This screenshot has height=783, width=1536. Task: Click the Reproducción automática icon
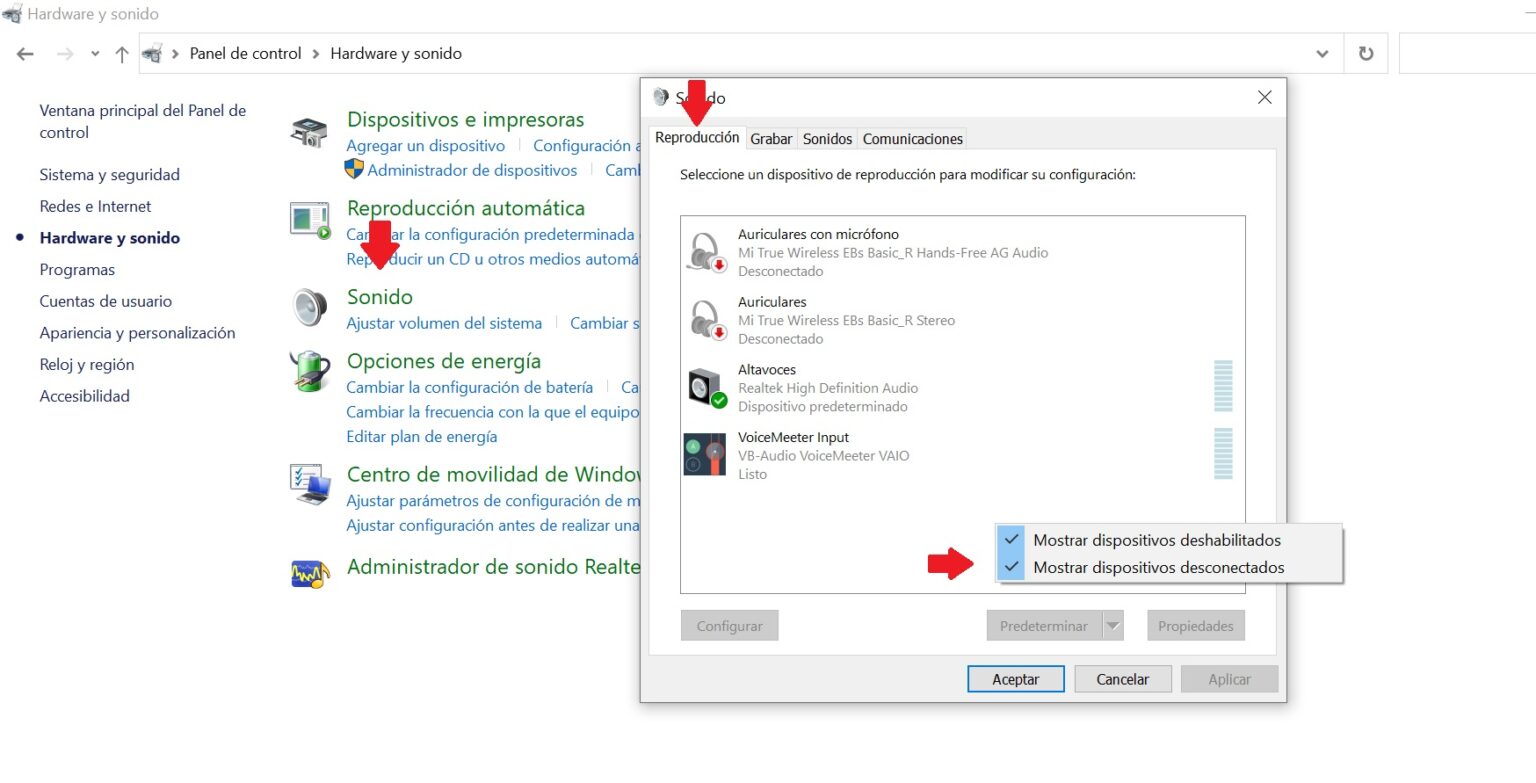pos(309,220)
